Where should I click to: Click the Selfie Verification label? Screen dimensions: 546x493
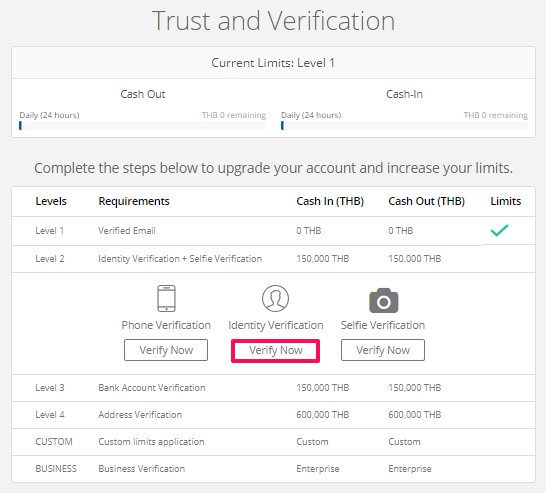383,325
